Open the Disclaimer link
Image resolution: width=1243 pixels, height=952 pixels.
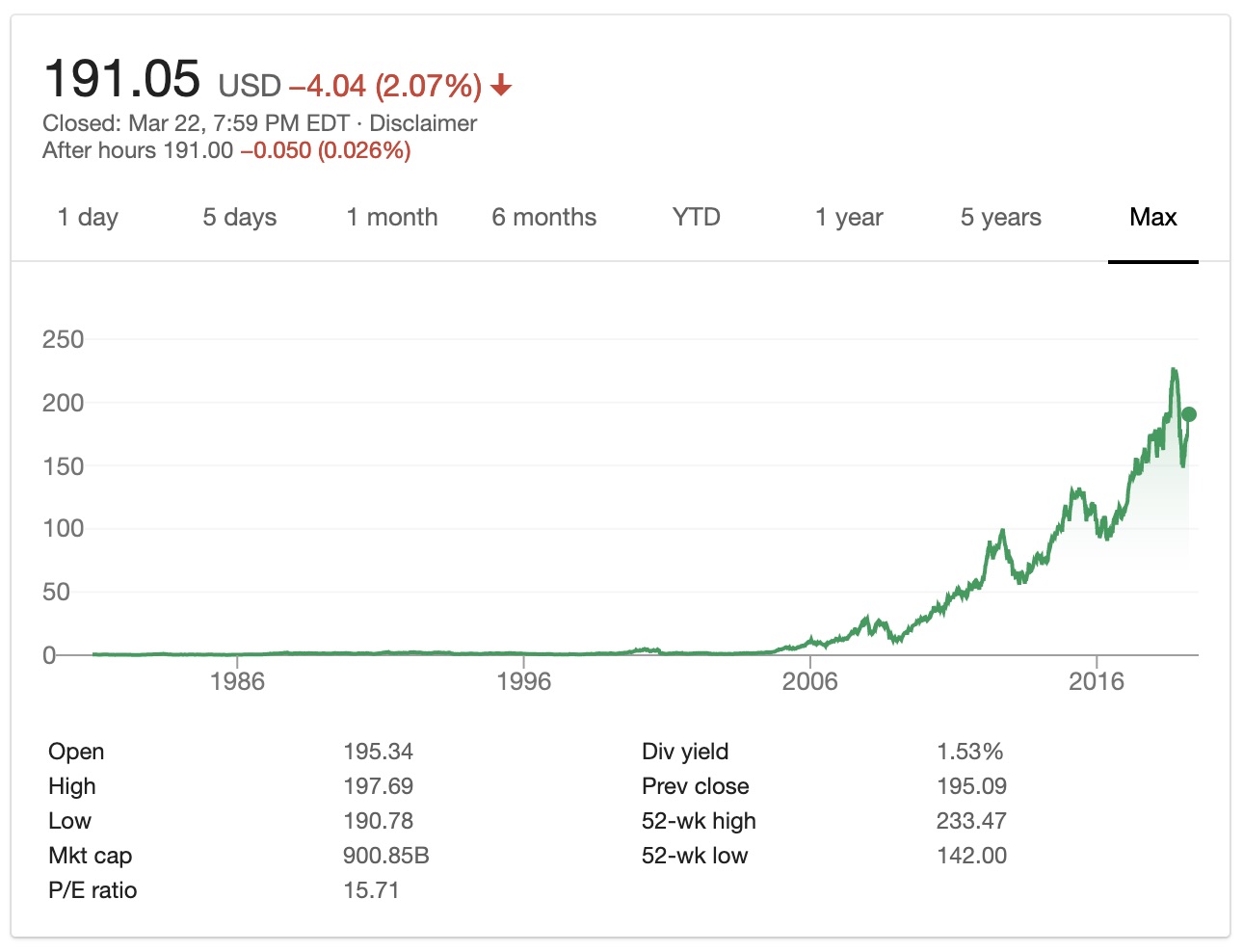coord(423,123)
